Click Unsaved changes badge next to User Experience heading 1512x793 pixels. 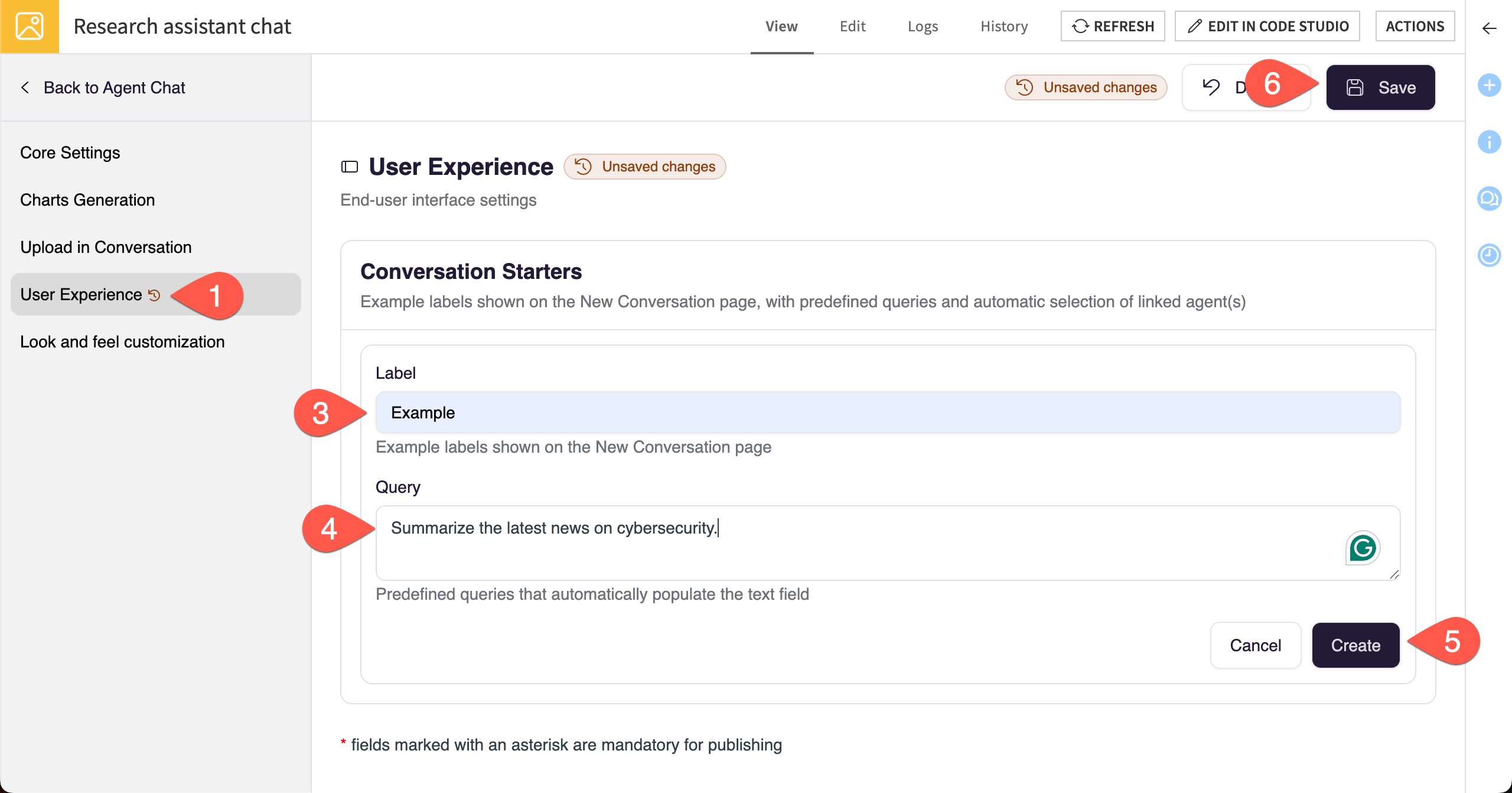pos(644,167)
